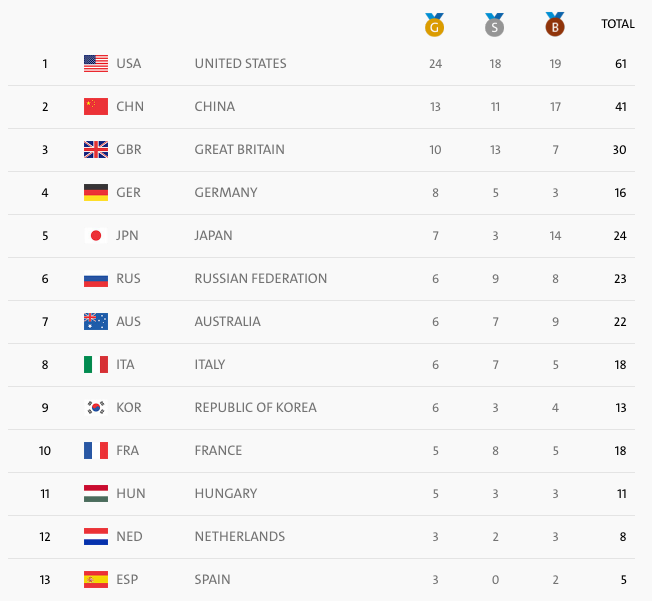Click the TOTAL column header
This screenshot has height=601, width=652.
[x=617, y=24]
